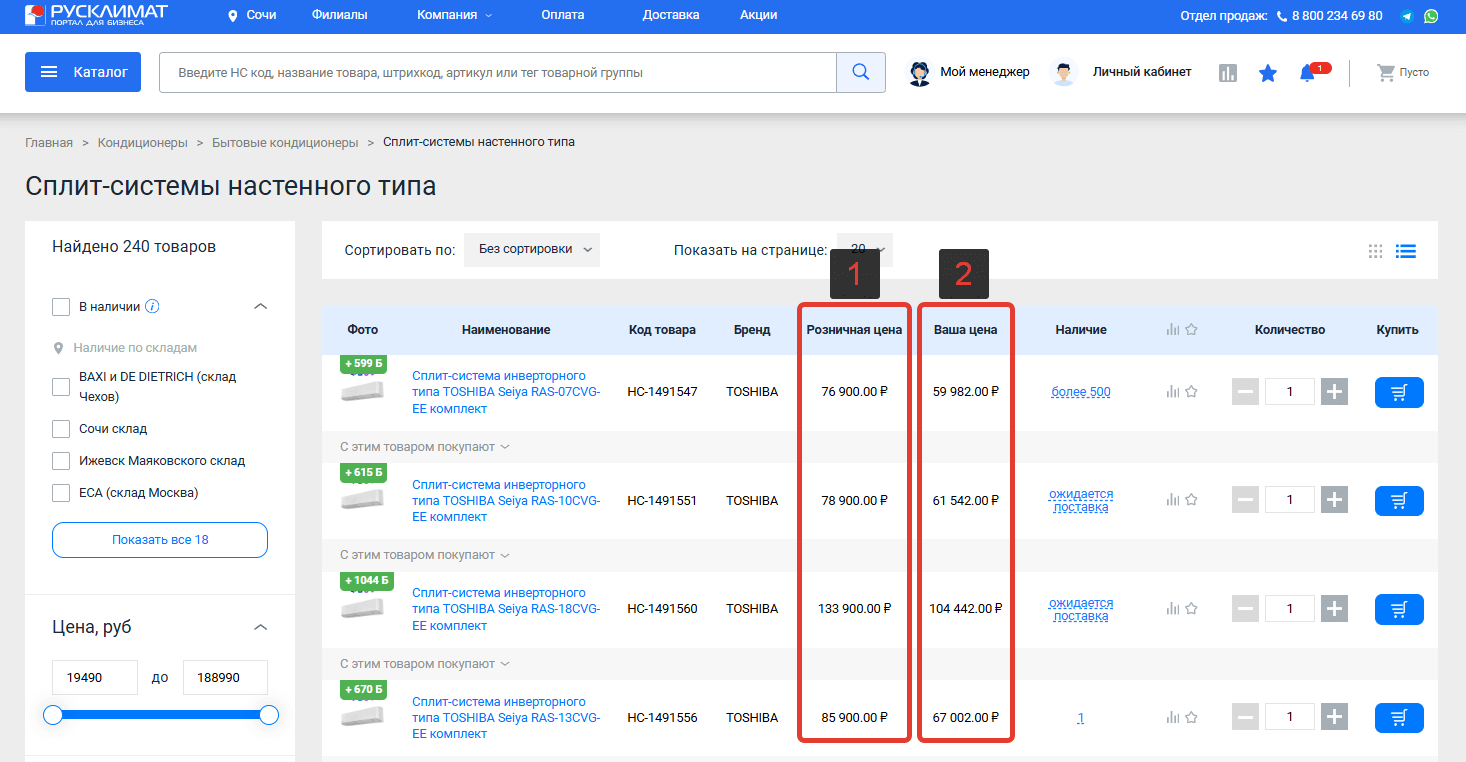
Task: Buy RAS-13CVG-EE with cart button
Action: pos(1399,717)
